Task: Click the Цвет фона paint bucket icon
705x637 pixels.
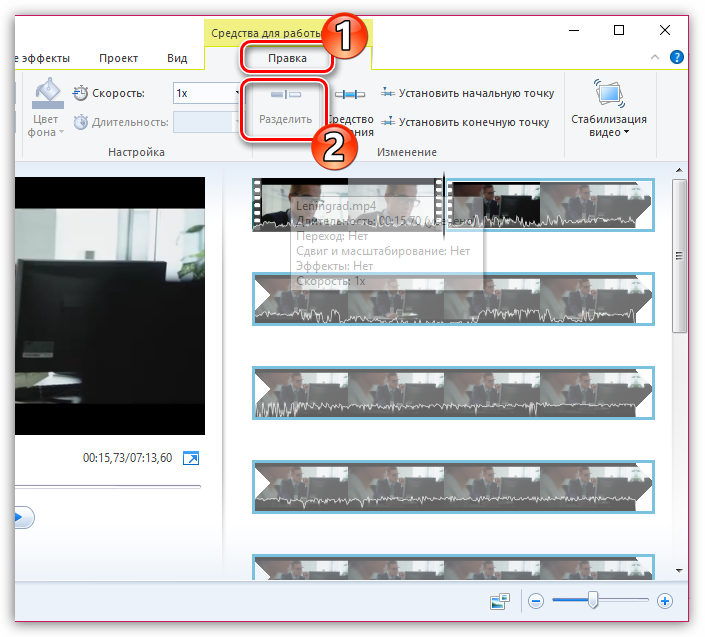Action: [x=48, y=94]
